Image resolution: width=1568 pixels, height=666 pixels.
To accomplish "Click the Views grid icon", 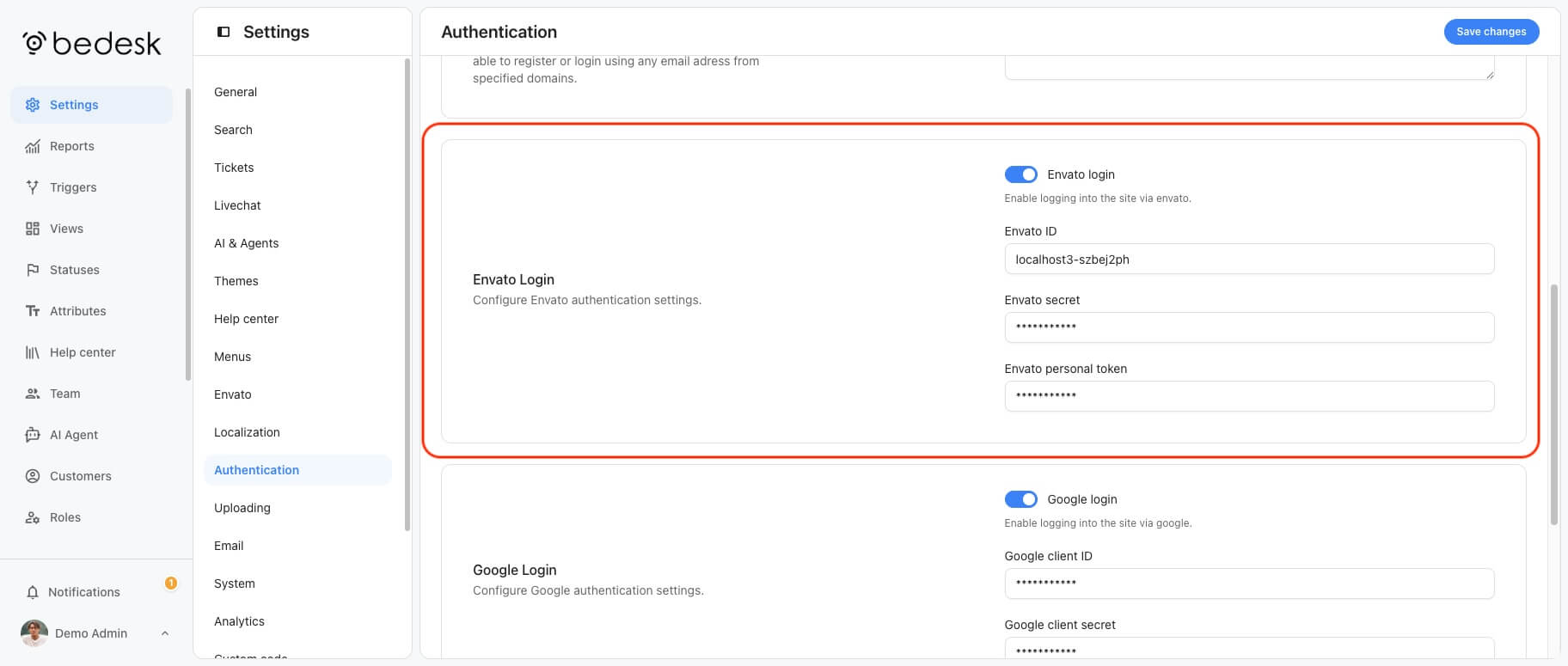I will point(33,229).
